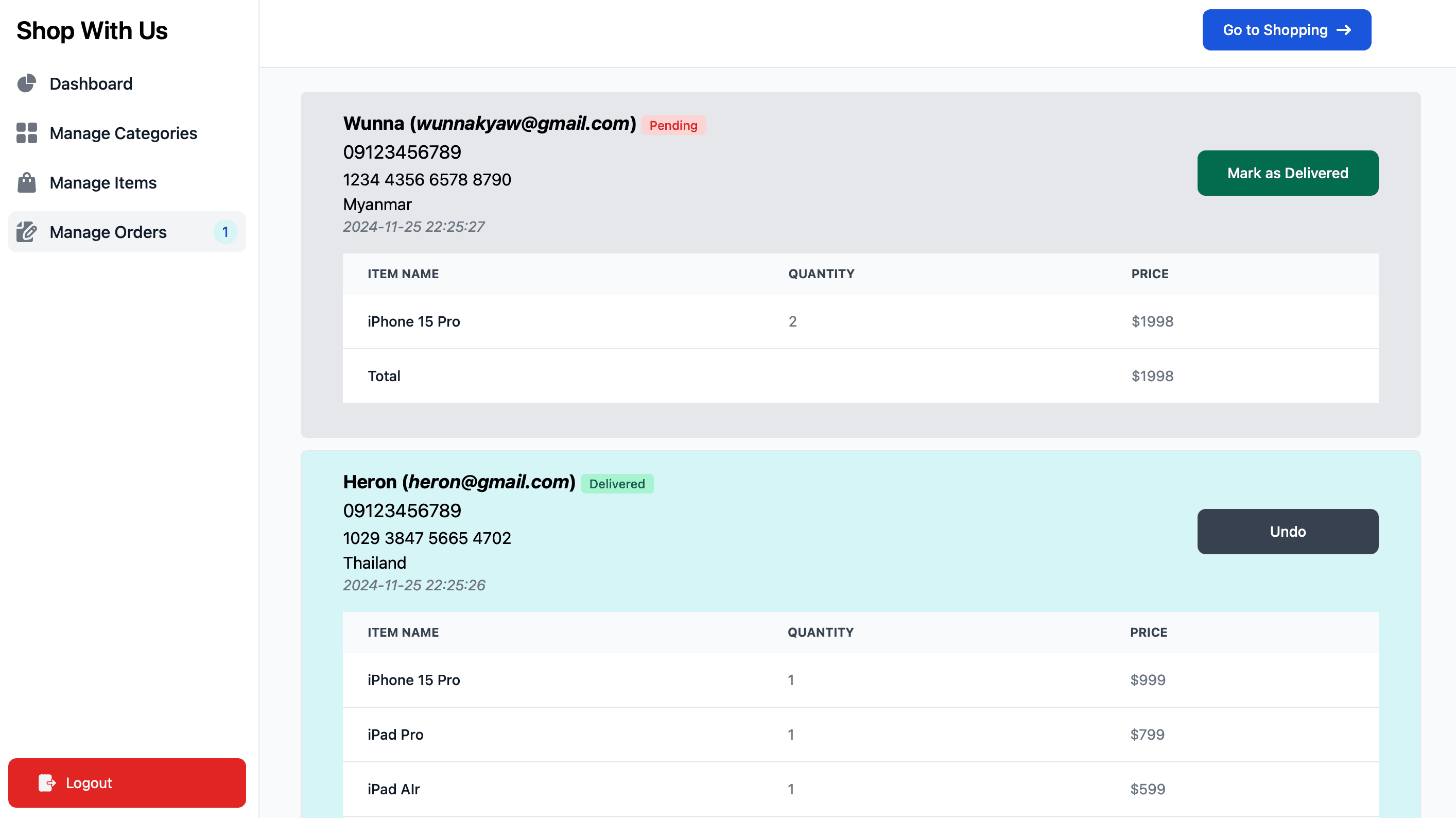This screenshot has width=1456, height=818.
Task: Click the Shop With Us title
Action: [x=92, y=30]
